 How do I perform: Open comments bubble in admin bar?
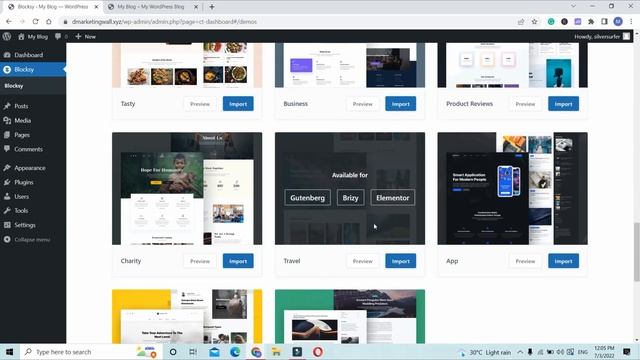[x=61, y=36]
